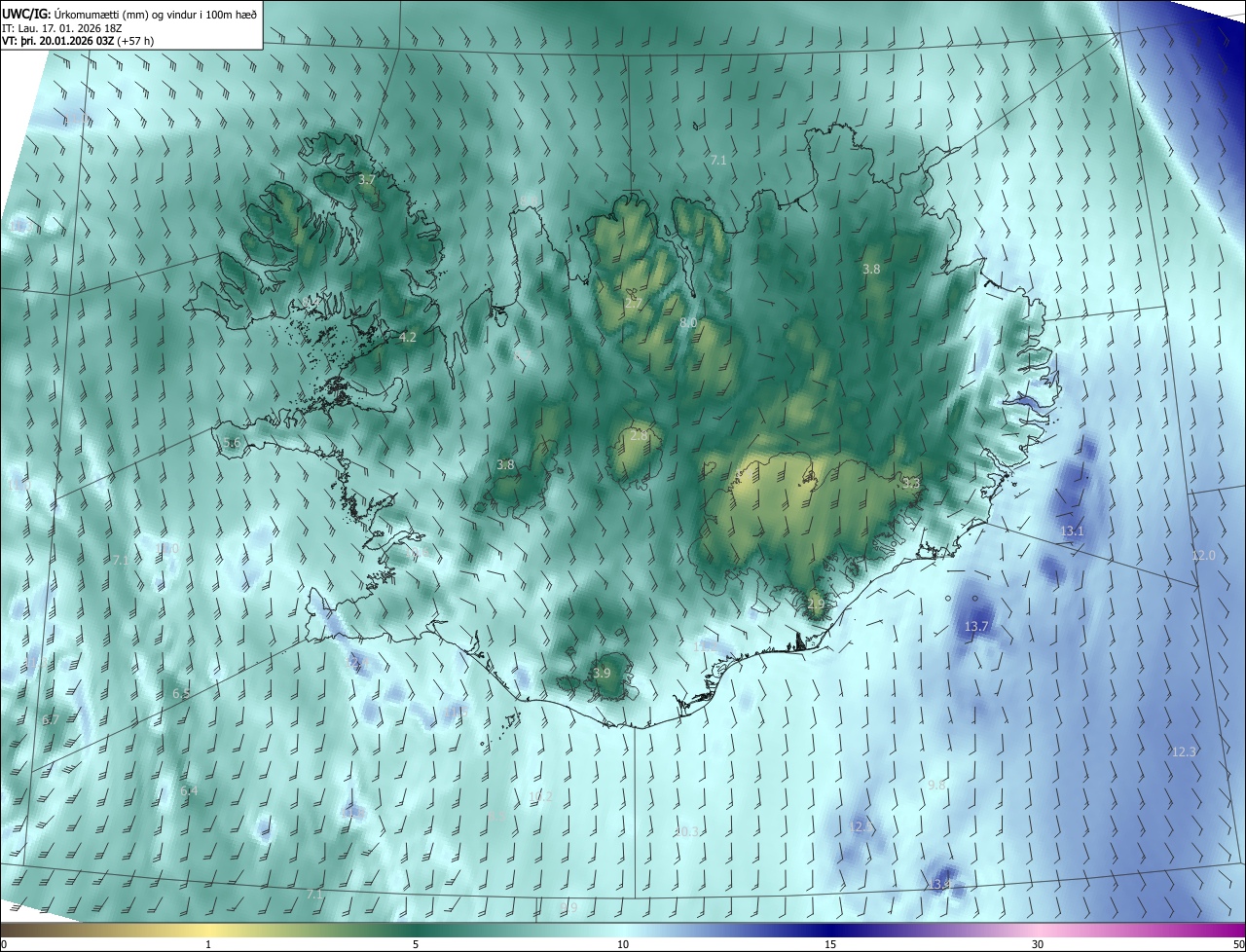Click the 5.6 value label on the map
The image size is (1246, 952).
pos(232,443)
